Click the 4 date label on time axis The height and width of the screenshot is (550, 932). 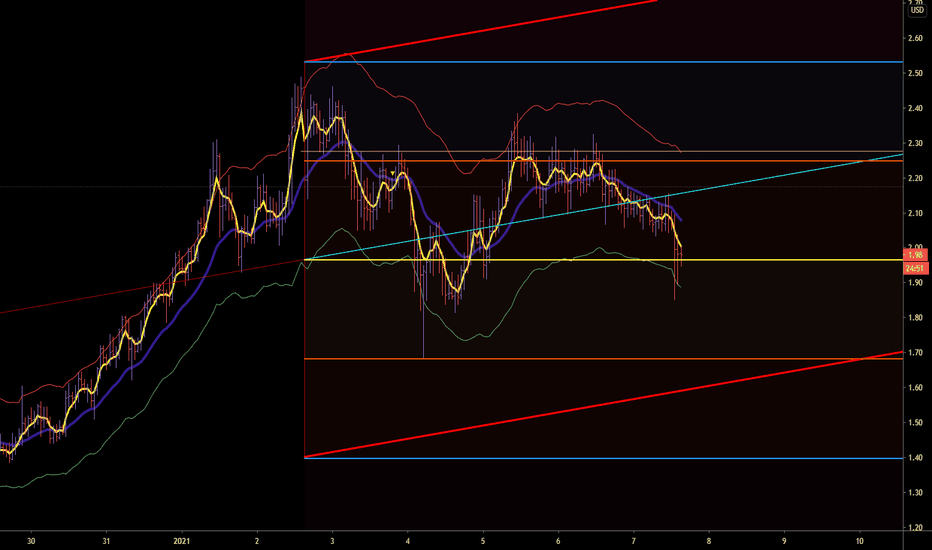[x=408, y=541]
